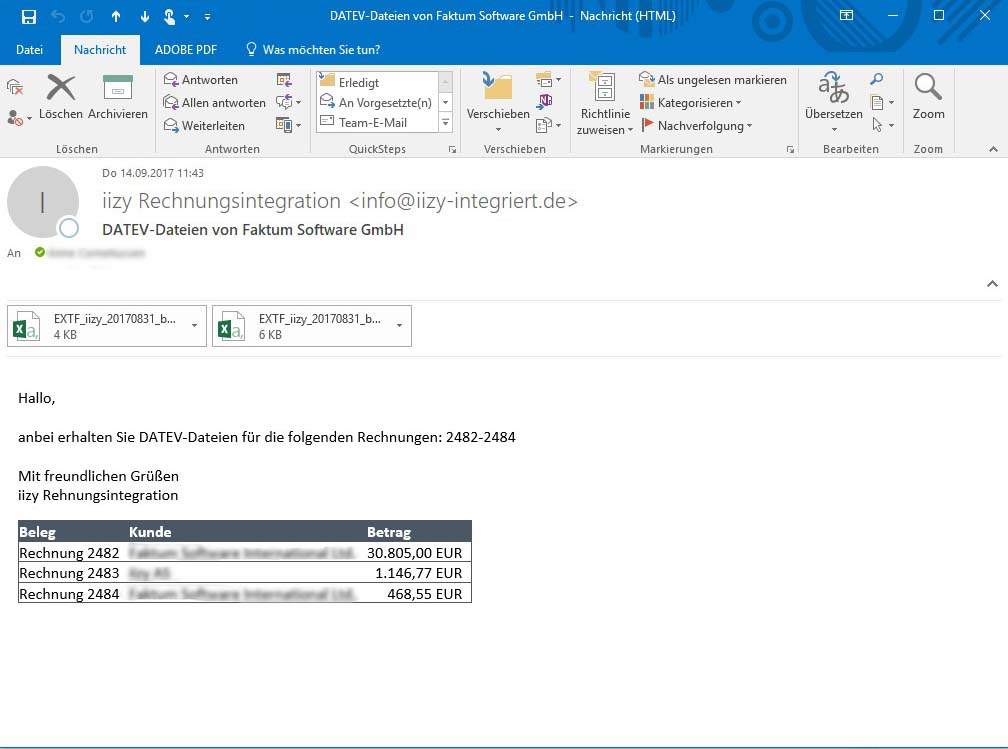Viewport: 1008px width, 749px height.
Task: Save the message with the floppy icon
Action: (29, 16)
